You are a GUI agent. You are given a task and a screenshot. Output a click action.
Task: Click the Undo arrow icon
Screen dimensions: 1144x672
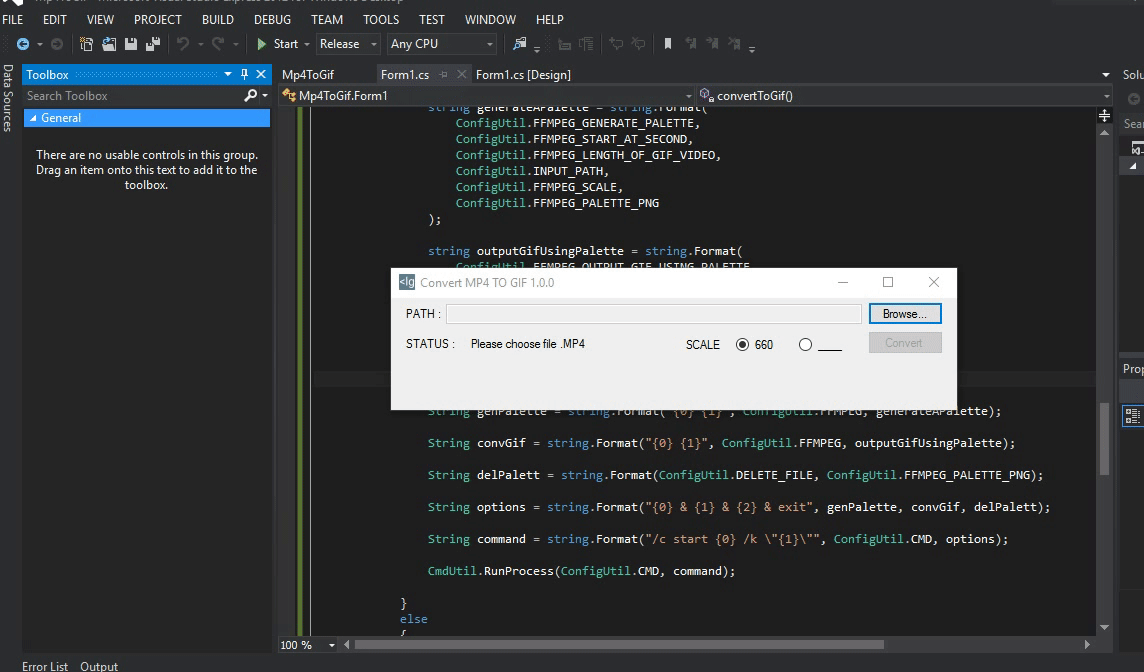tap(183, 44)
